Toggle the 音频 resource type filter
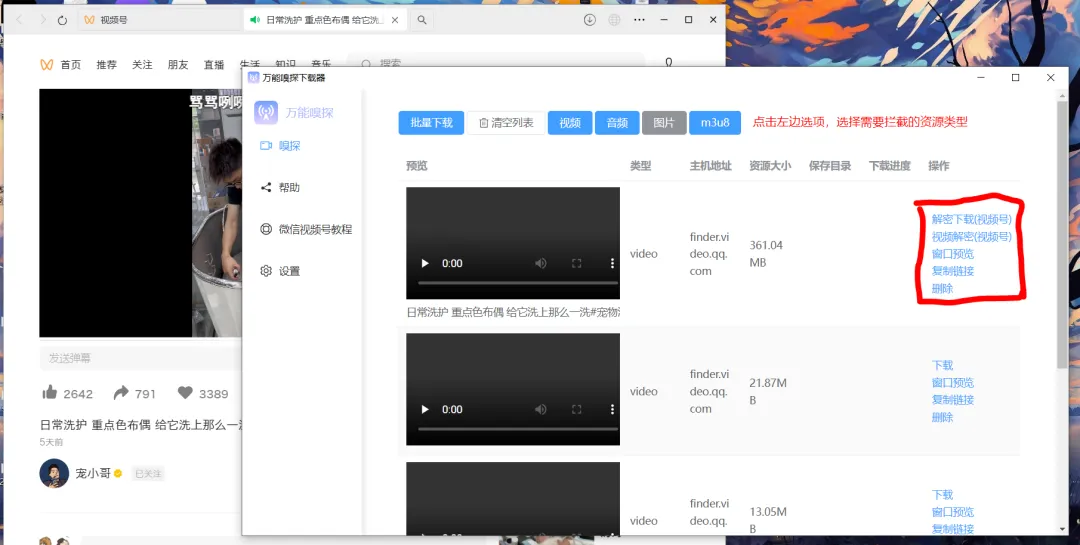Image resolution: width=1080 pixels, height=545 pixels. (617, 123)
